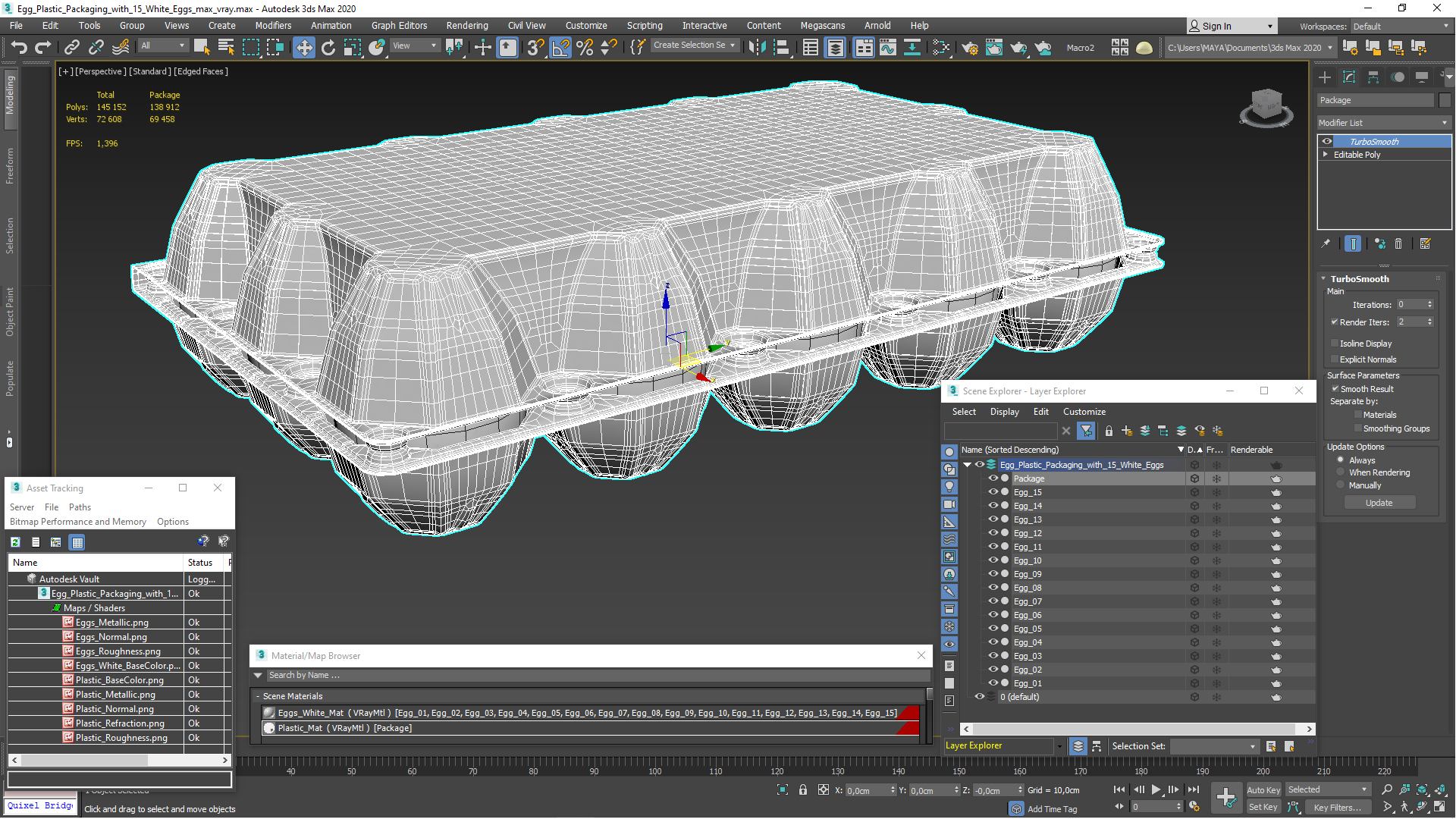This screenshot has width=1456, height=819.
Task: Click the Update button in TurboSmooth
Action: pos(1379,503)
